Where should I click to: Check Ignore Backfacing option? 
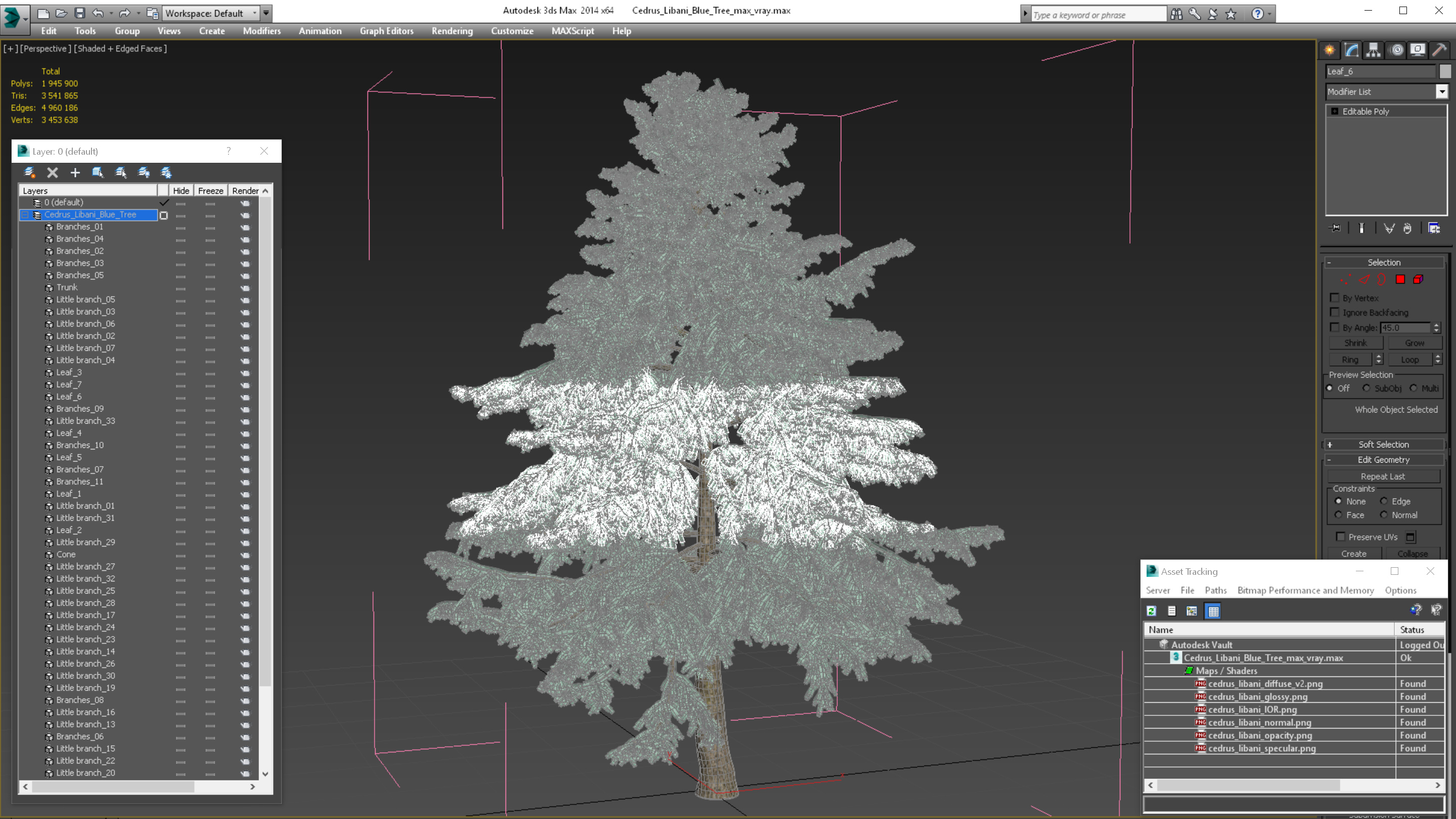pos(1335,312)
